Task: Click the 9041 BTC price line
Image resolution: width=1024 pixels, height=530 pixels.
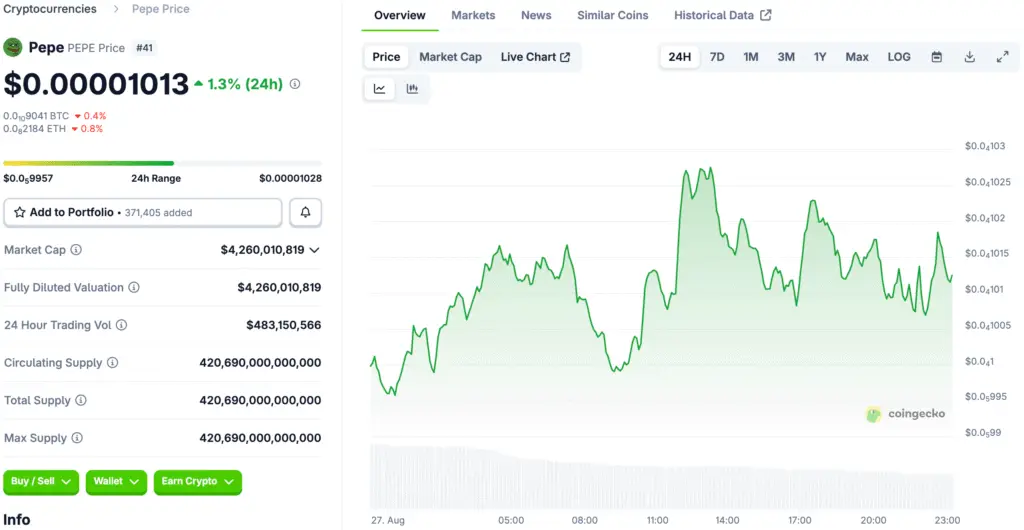Action: click(x=55, y=116)
